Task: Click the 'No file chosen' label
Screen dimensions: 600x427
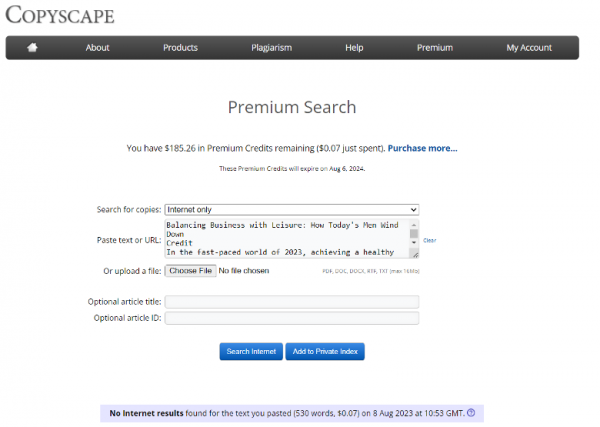Action: click(x=244, y=271)
